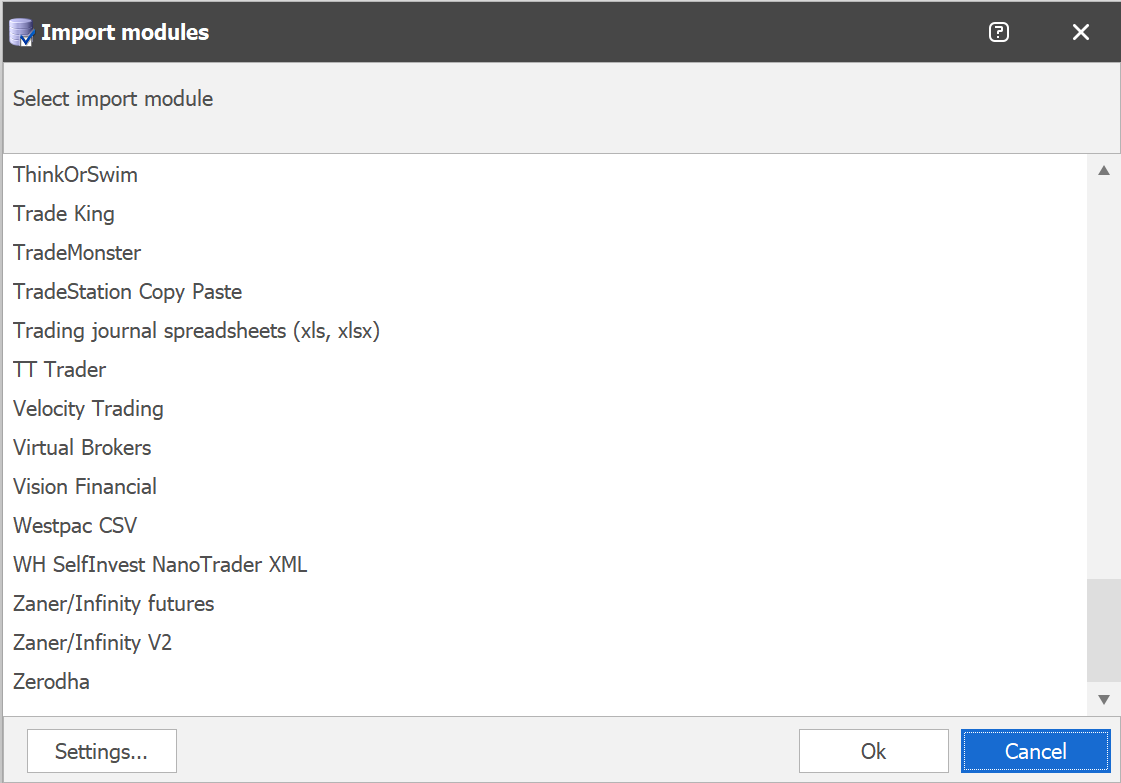
Task: Open the Settings... button
Action: click(x=102, y=751)
